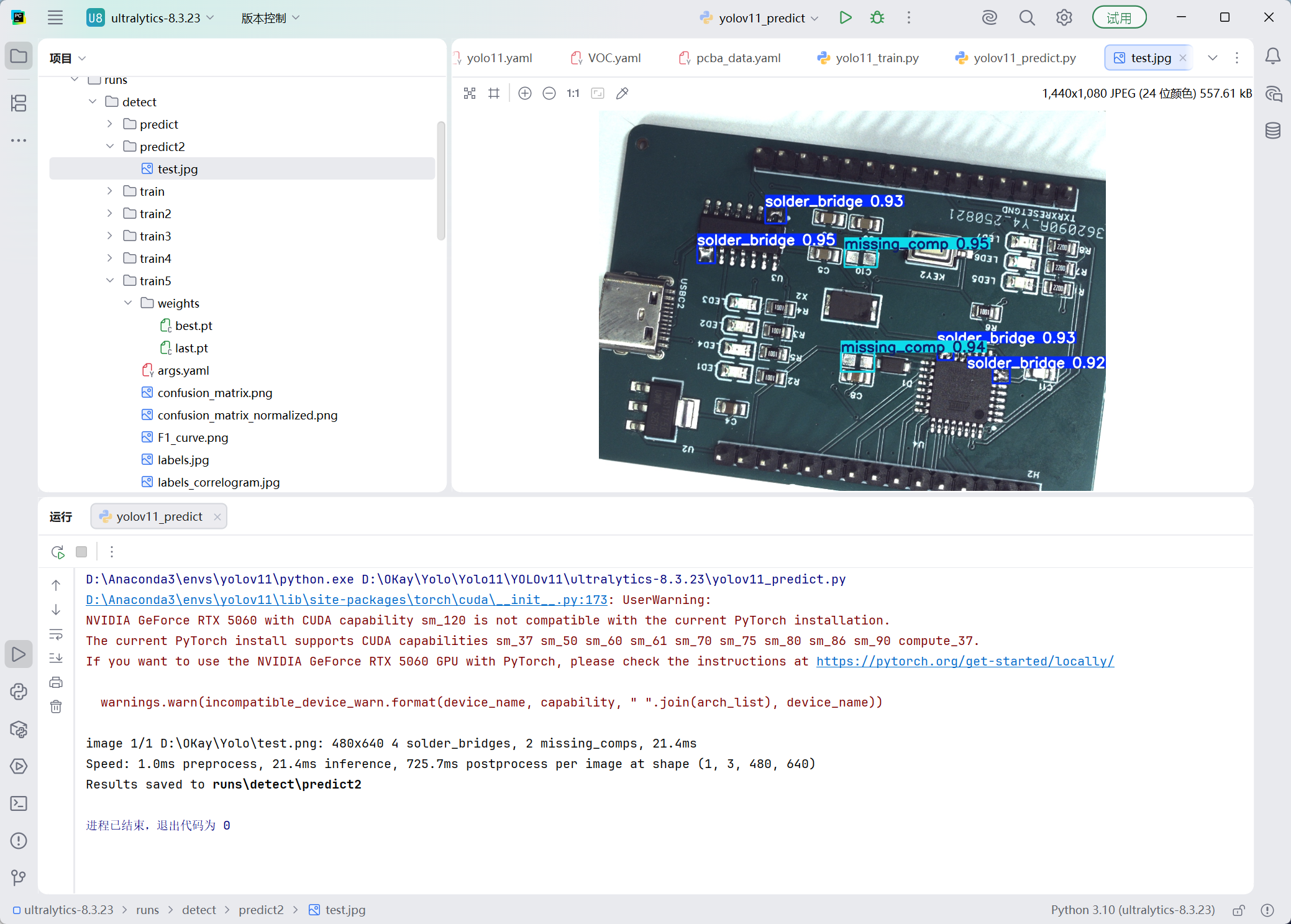The height and width of the screenshot is (924, 1291).
Task: Close yolov11_predict run tab
Action: pyautogui.click(x=217, y=517)
